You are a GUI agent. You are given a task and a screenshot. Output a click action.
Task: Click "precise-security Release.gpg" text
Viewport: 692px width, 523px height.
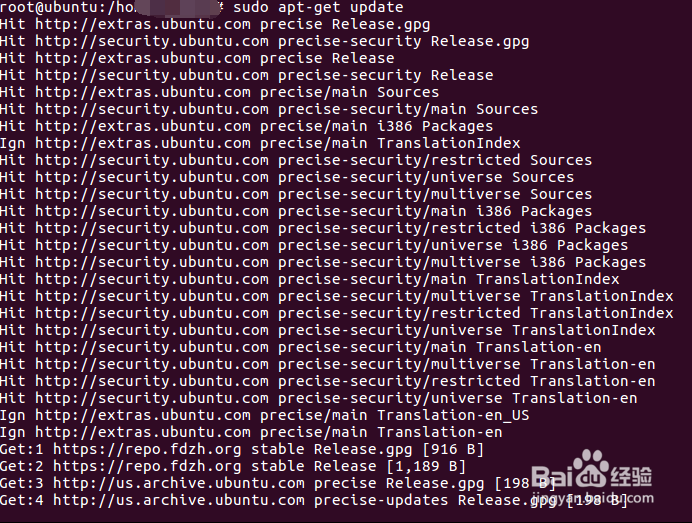click(403, 41)
